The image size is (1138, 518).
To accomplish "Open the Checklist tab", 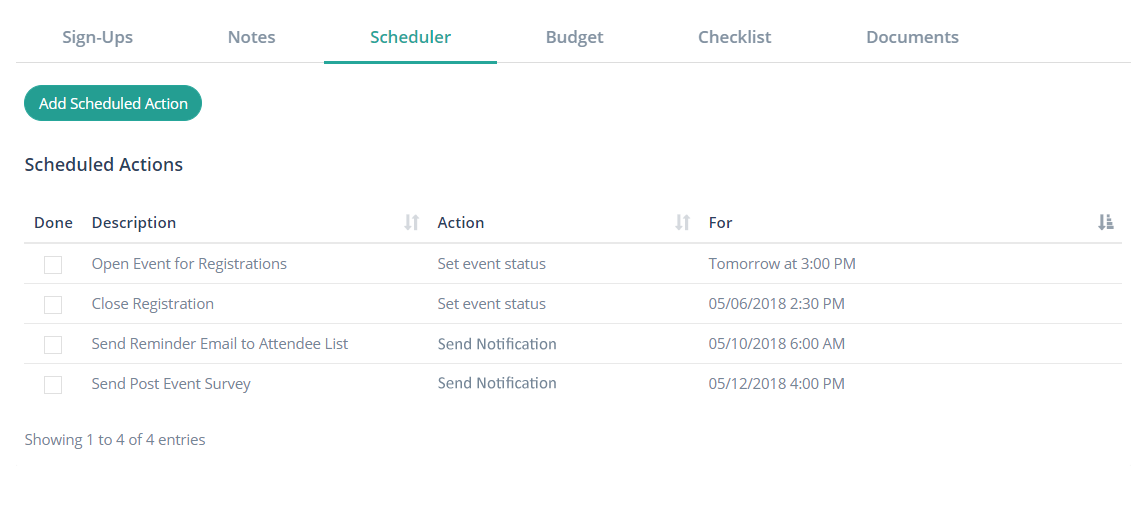I will tap(734, 37).
